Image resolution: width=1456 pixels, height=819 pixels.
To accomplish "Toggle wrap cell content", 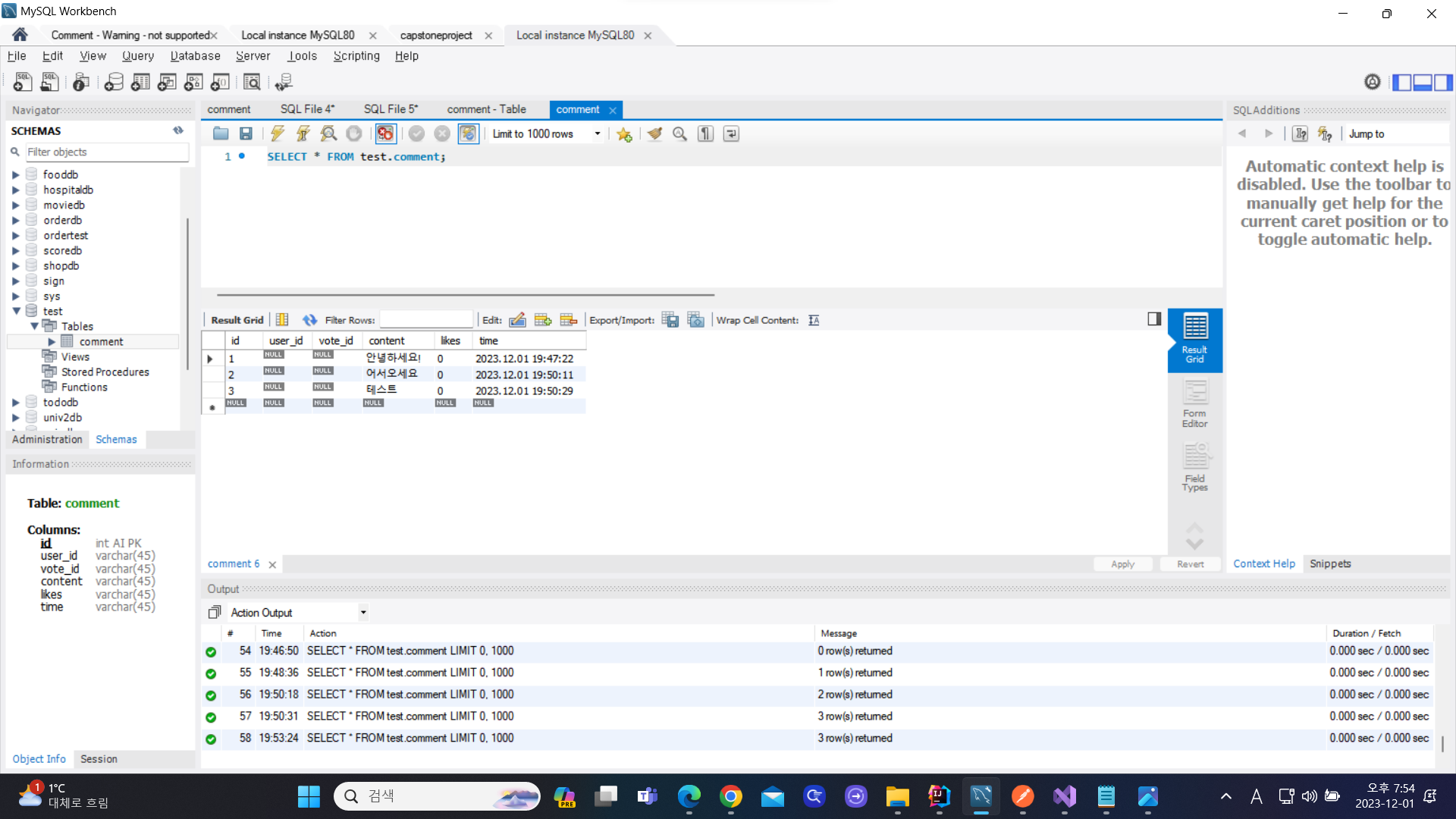I will tap(814, 320).
